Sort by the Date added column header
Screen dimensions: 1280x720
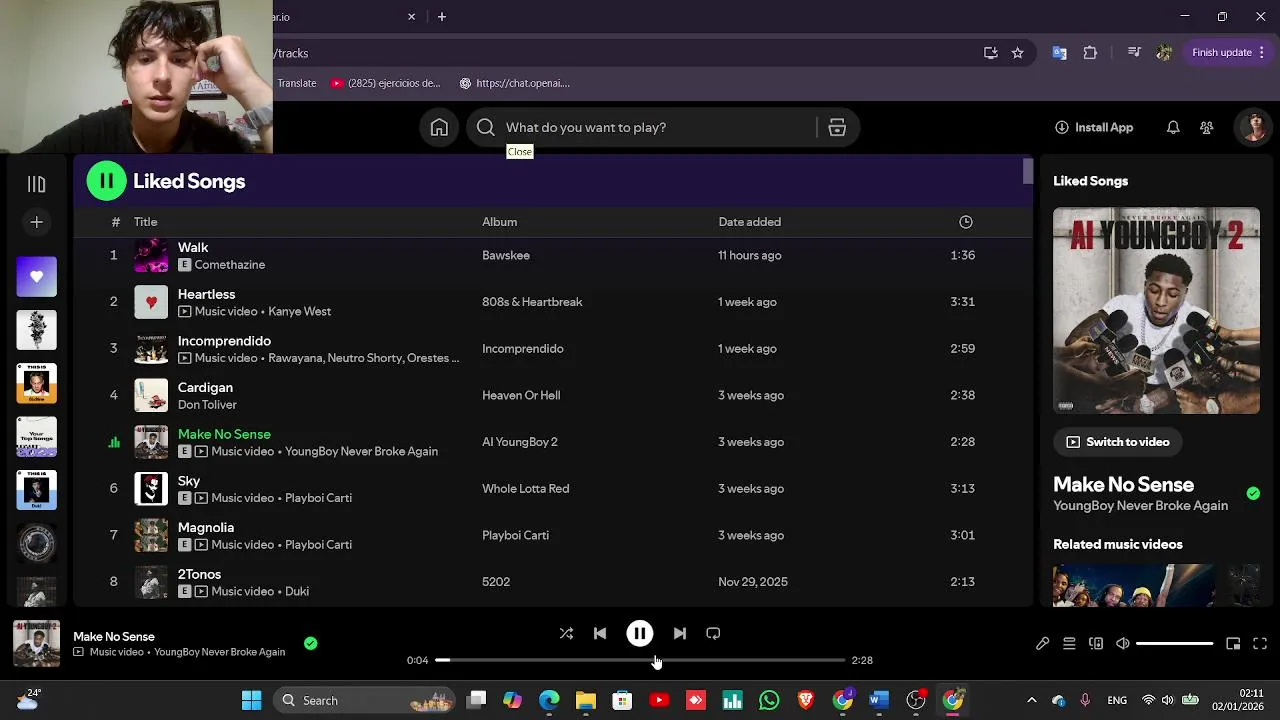click(x=749, y=222)
